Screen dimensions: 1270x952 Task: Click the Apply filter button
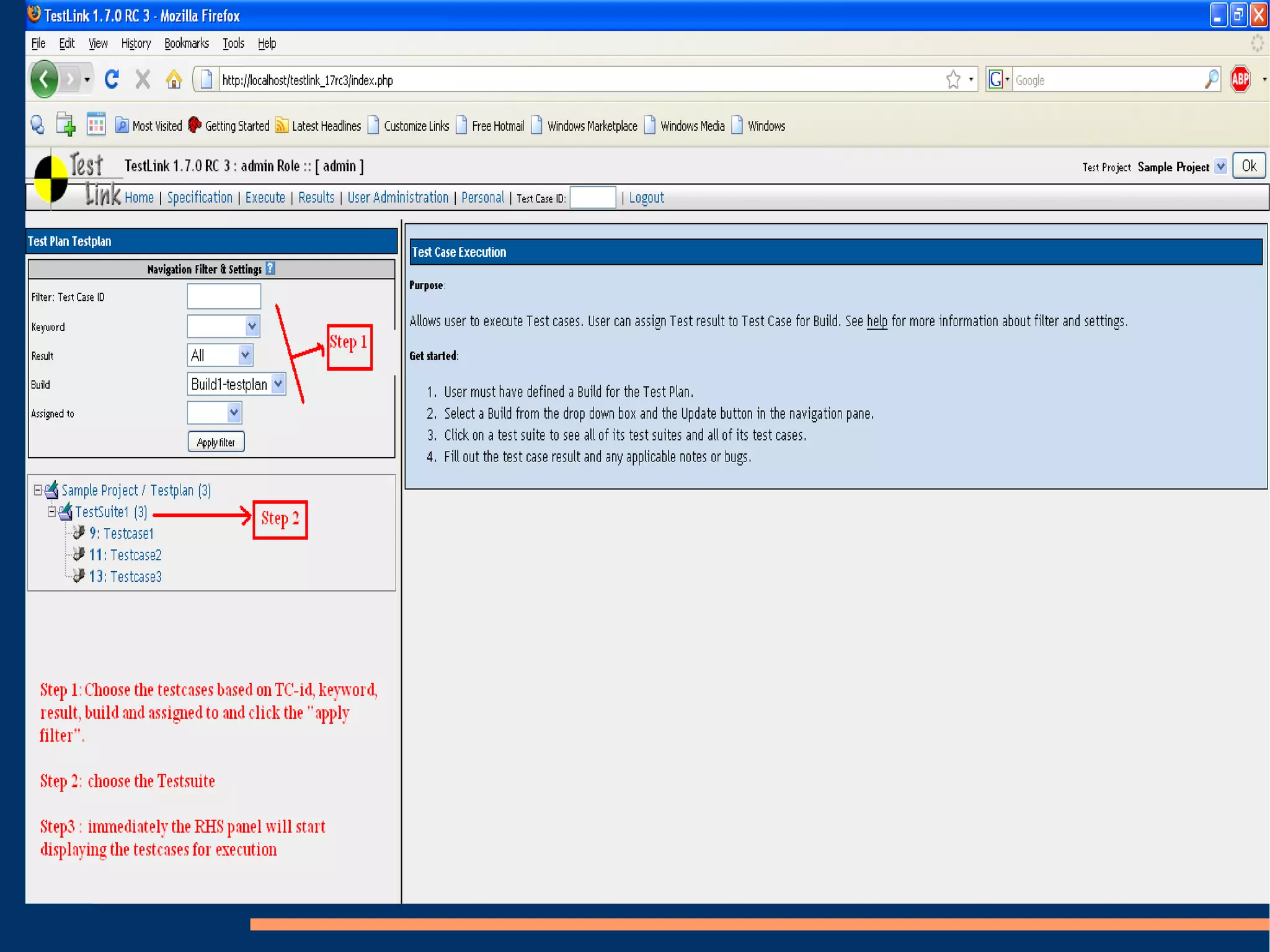216,442
